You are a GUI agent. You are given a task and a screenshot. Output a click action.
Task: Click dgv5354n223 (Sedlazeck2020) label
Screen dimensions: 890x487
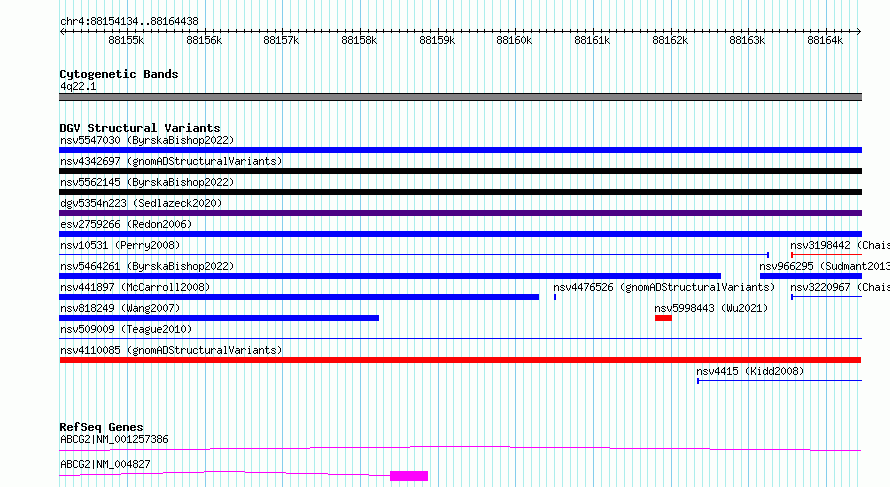point(141,203)
